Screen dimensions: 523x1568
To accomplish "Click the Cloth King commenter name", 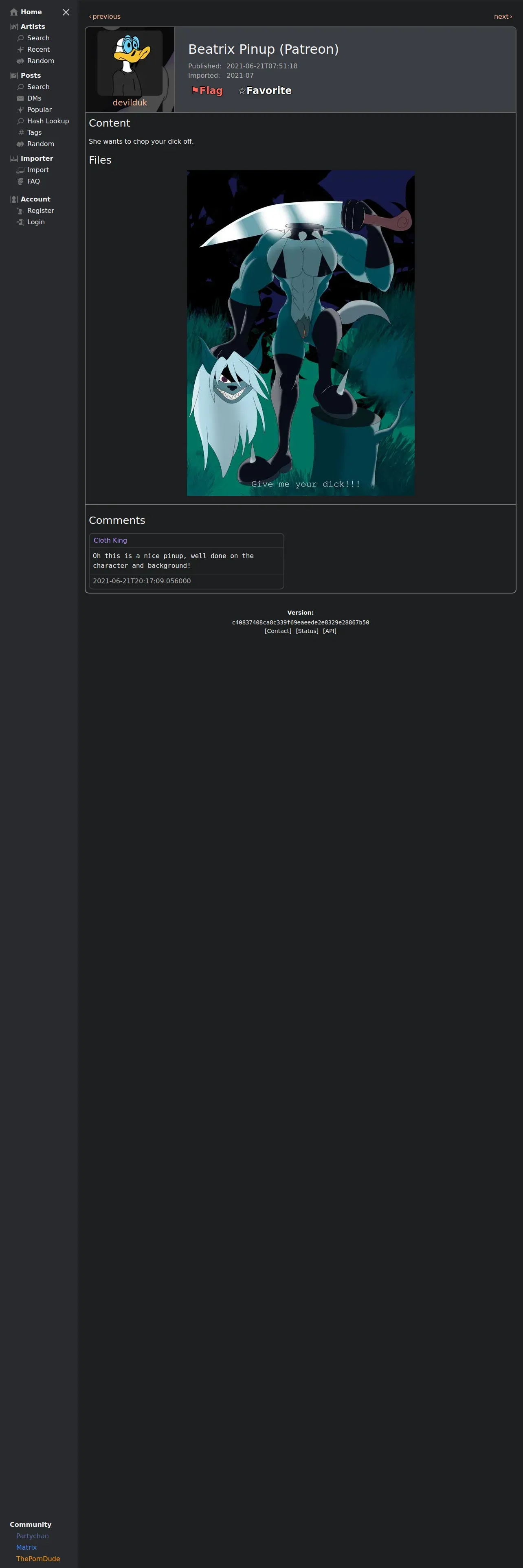I will click(x=110, y=541).
